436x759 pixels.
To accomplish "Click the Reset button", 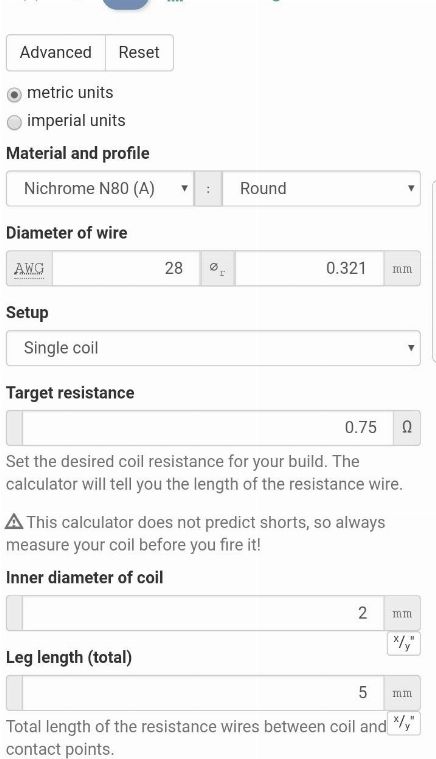I will [x=139, y=52].
